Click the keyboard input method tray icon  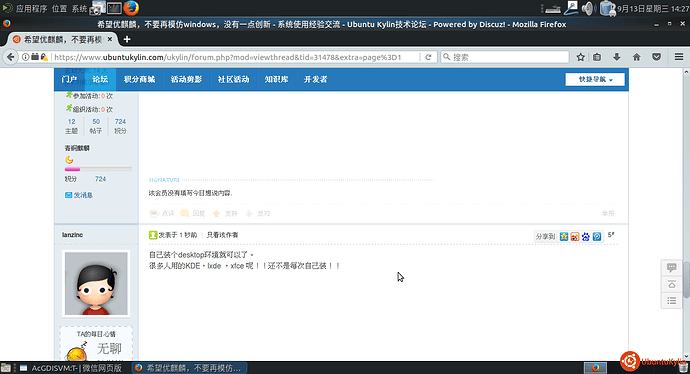(553, 9)
